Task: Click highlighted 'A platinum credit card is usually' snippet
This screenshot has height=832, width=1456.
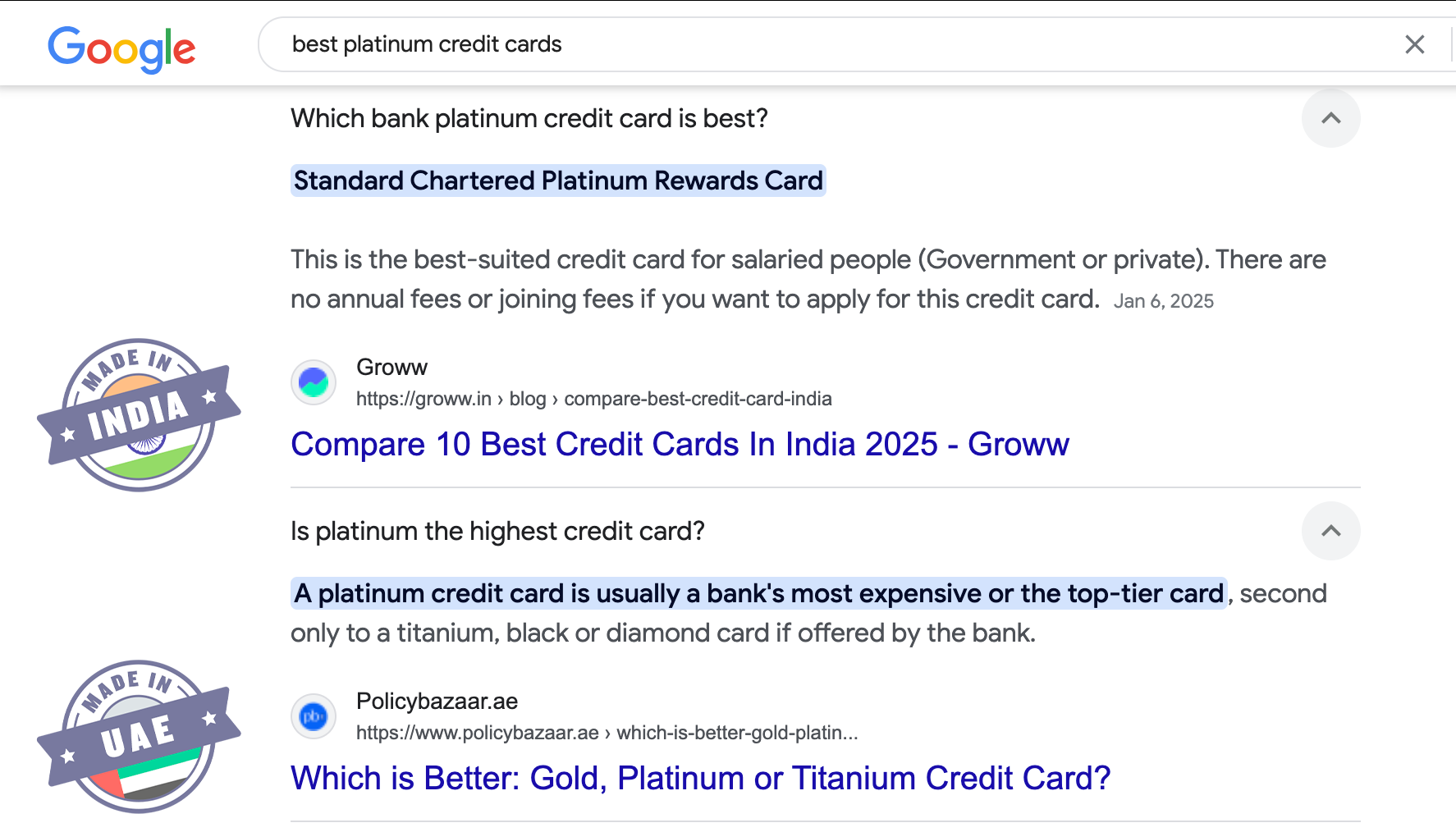Action: tap(758, 594)
